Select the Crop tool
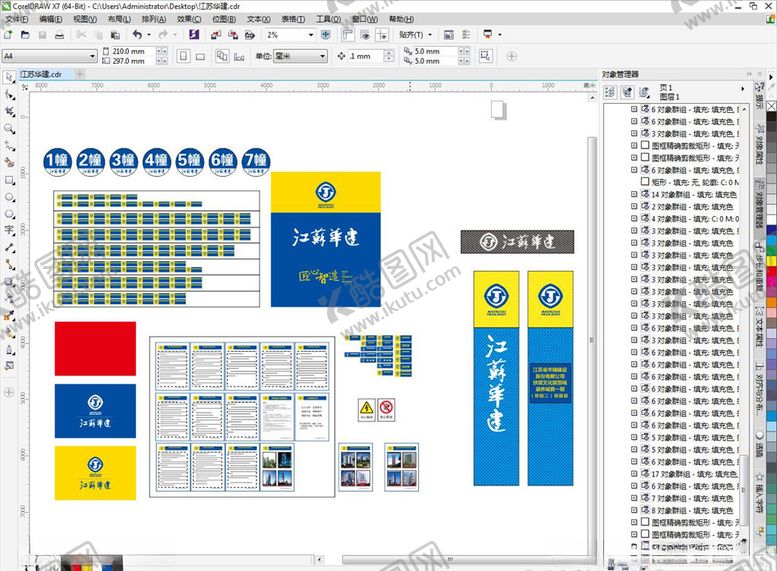 pyautogui.click(x=9, y=112)
